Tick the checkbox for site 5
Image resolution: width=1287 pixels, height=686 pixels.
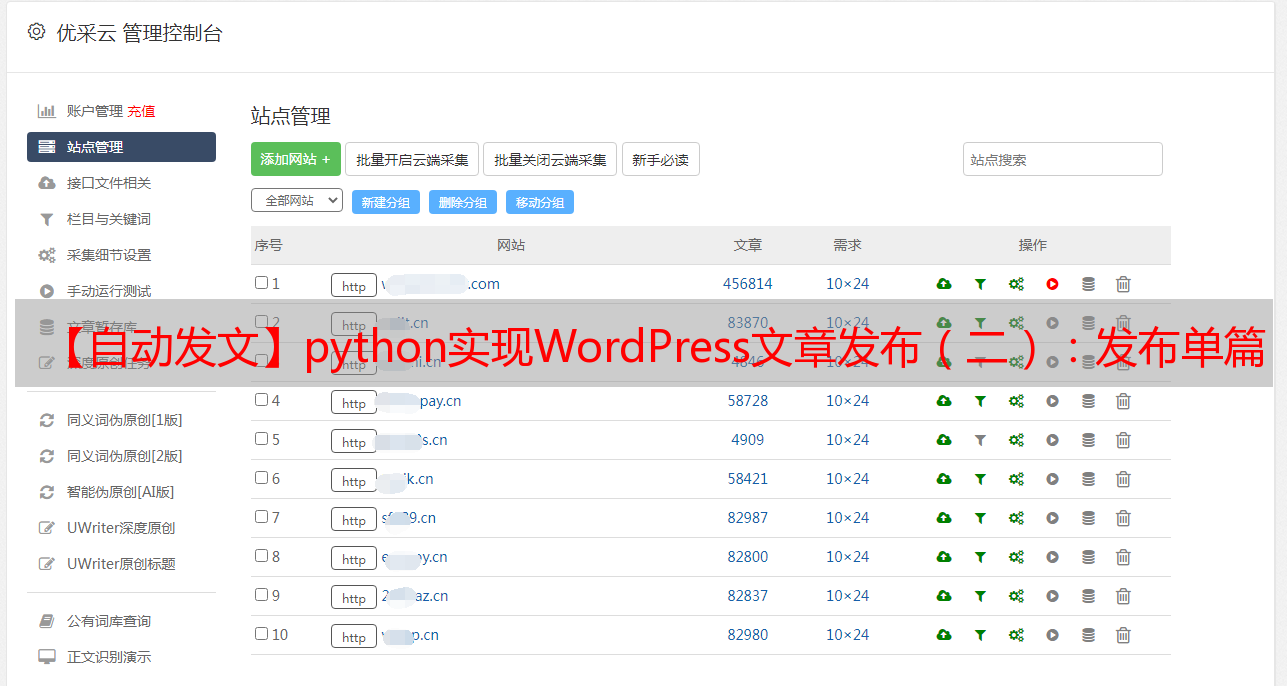point(261,439)
